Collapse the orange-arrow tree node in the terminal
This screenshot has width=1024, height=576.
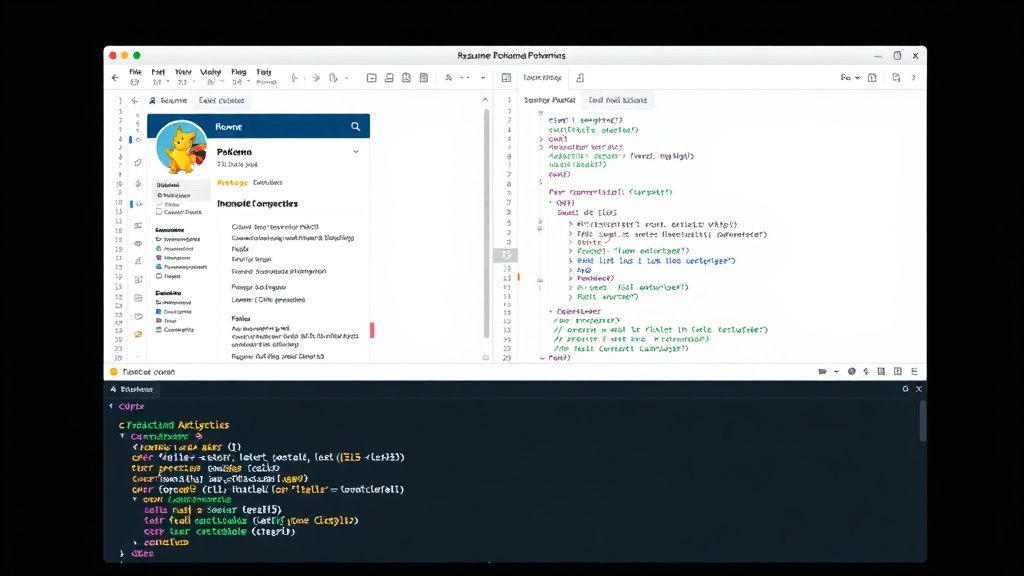coord(122,436)
